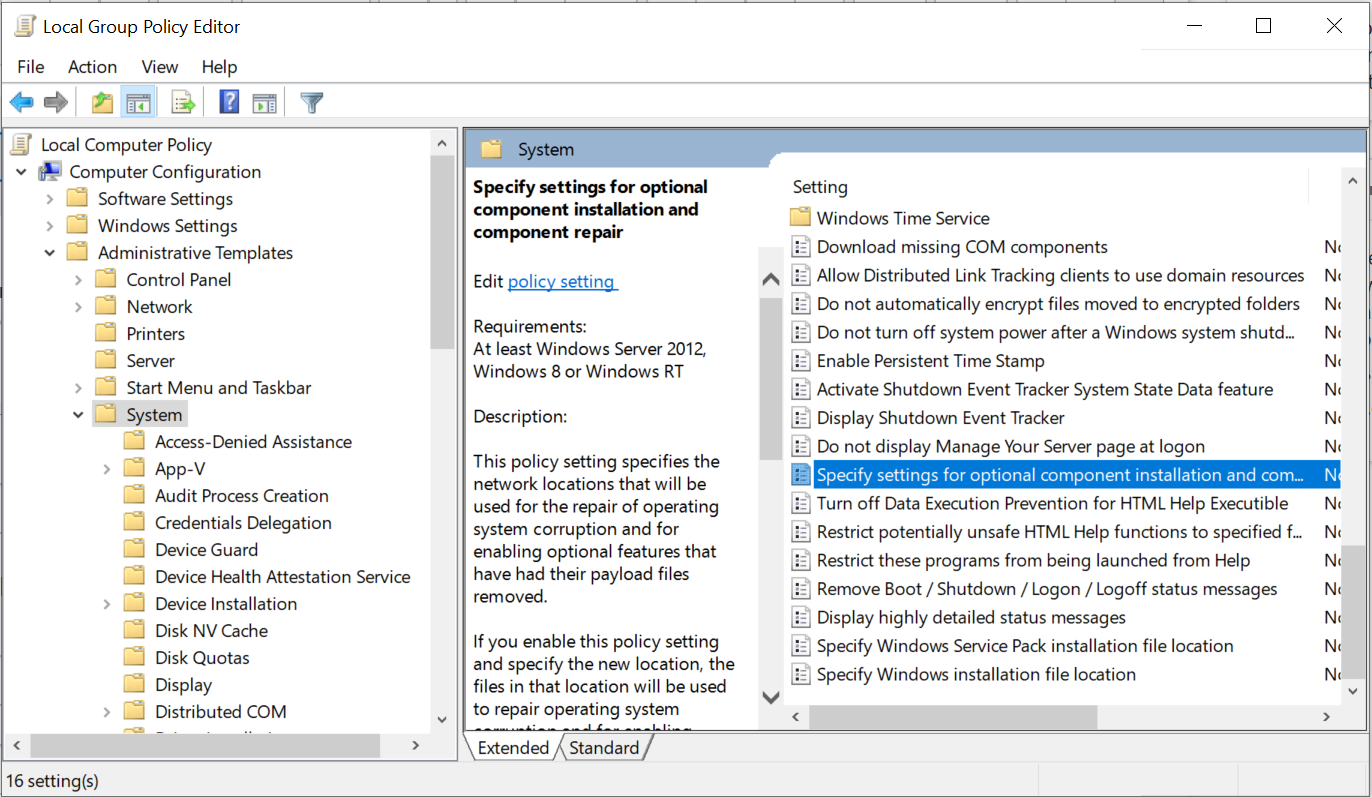Click the Forward arrow toolbar icon
1372x797 pixels.
click(x=56, y=102)
